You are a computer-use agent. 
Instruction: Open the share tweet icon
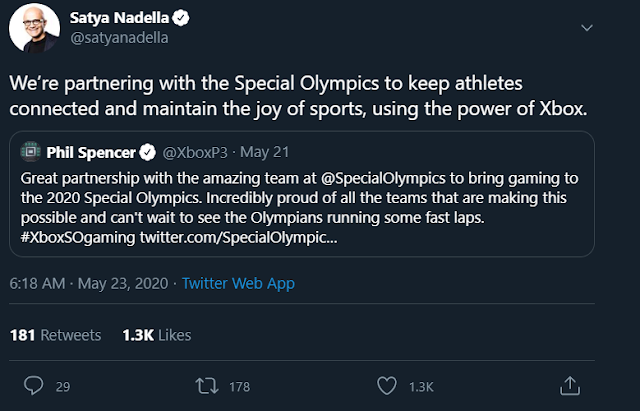coord(569,385)
